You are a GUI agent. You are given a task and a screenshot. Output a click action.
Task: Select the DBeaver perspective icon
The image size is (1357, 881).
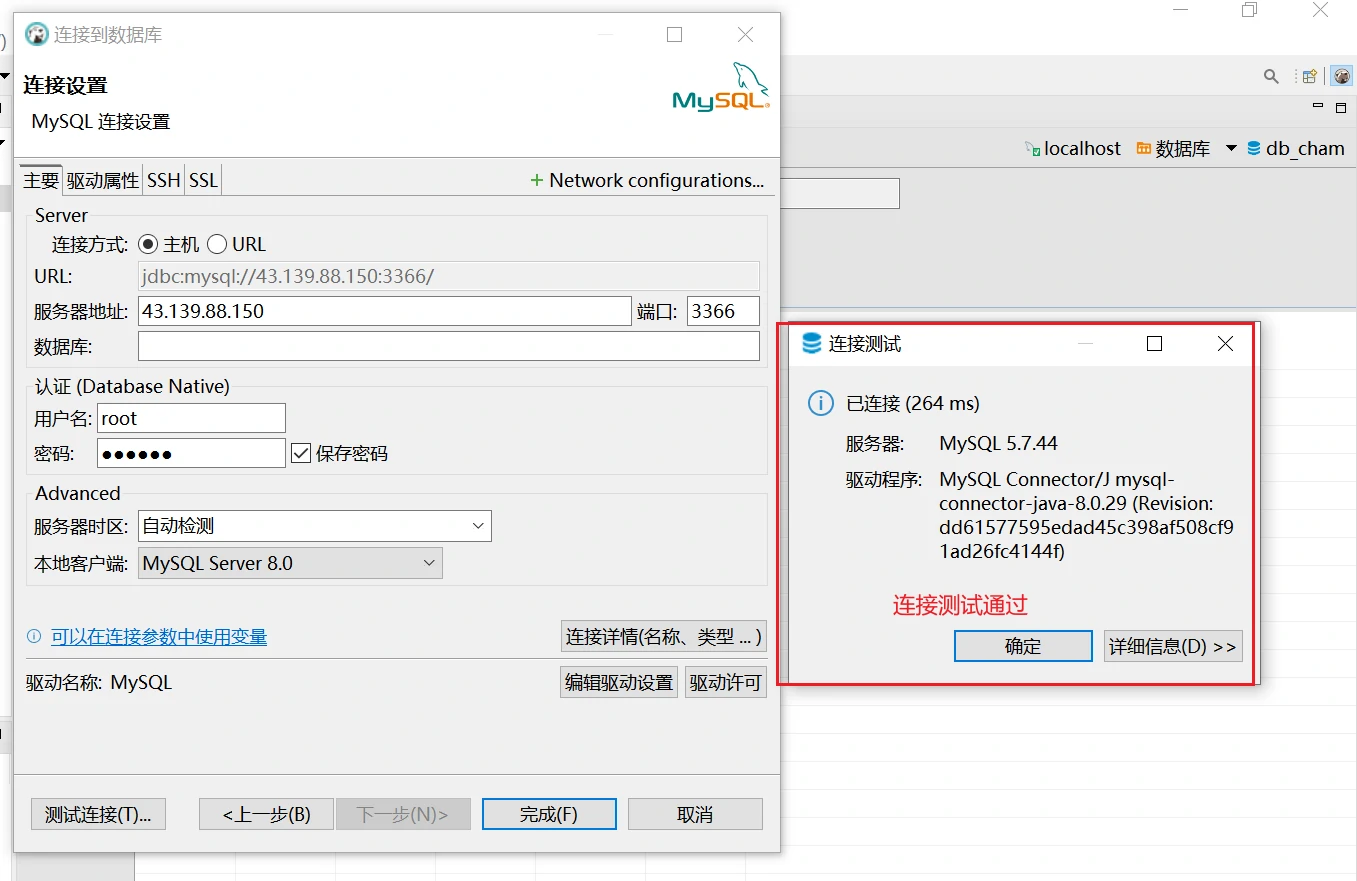[1341, 76]
